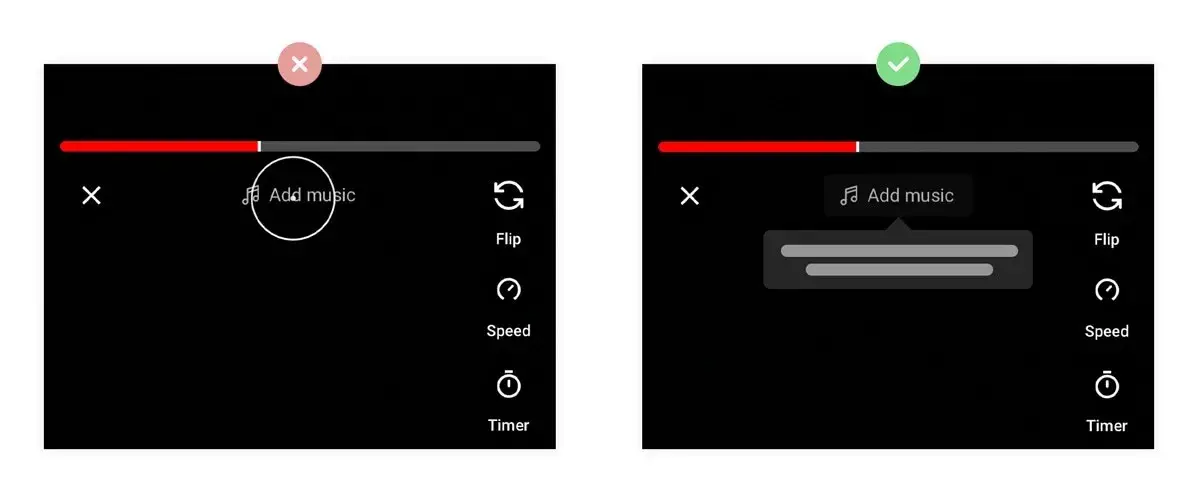Tap the Flip camera icon in left panel

(509, 196)
